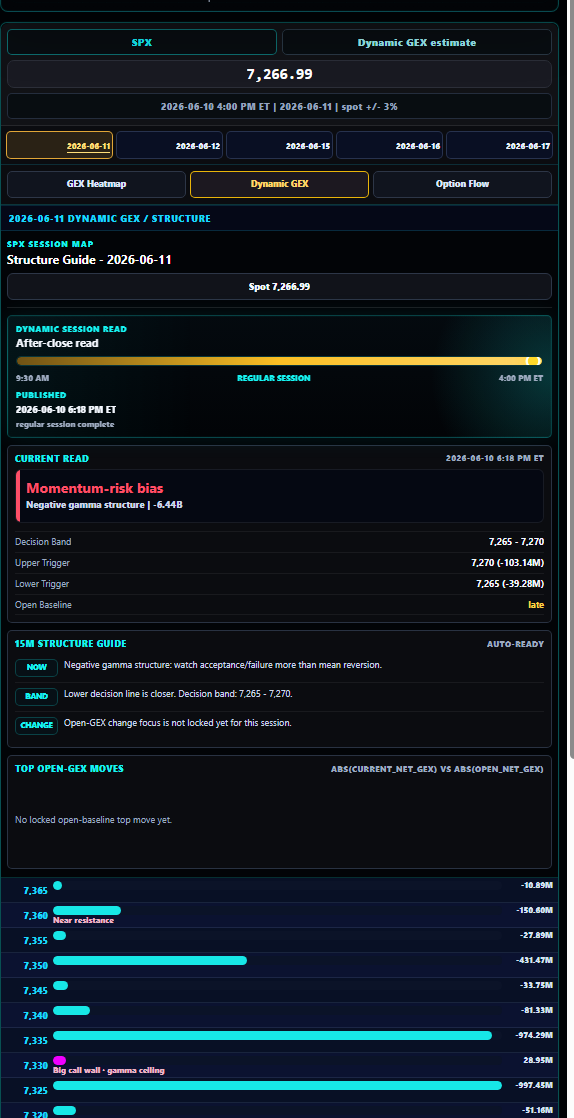Click the NOW tag in structure guide

36,667
